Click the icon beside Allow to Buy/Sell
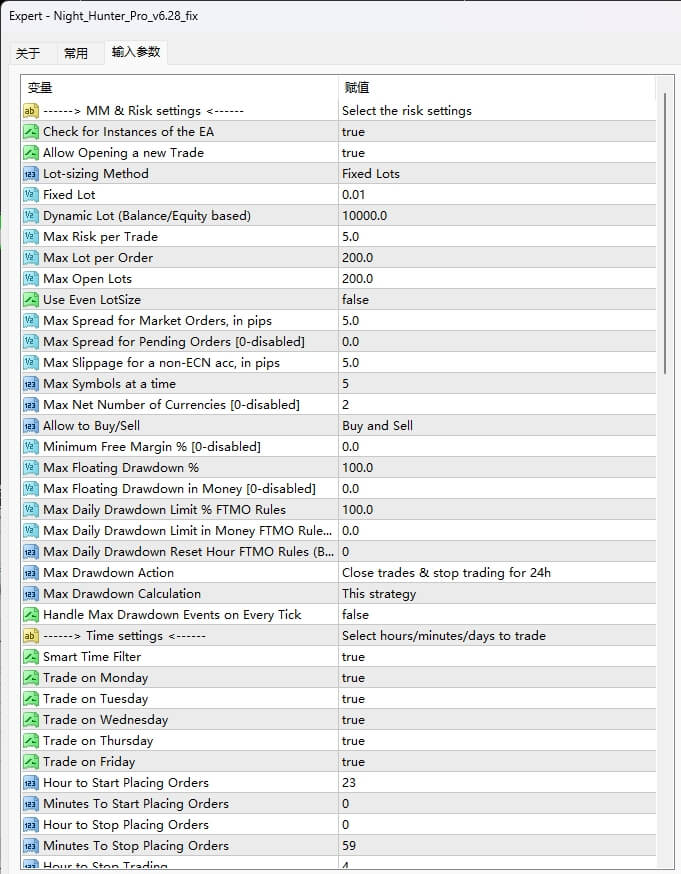681x874 pixels. [x=31, y=426]
